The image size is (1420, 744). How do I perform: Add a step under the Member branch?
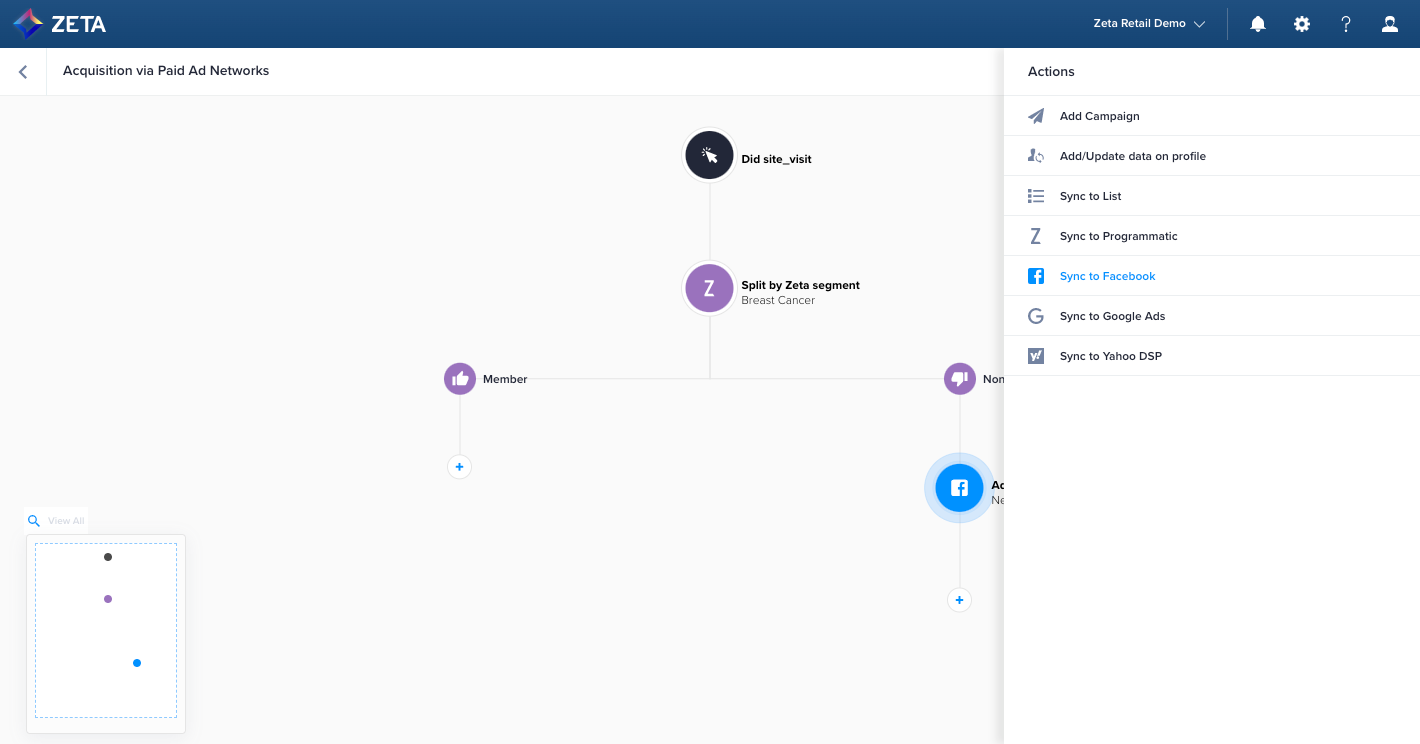pos(459,467)
